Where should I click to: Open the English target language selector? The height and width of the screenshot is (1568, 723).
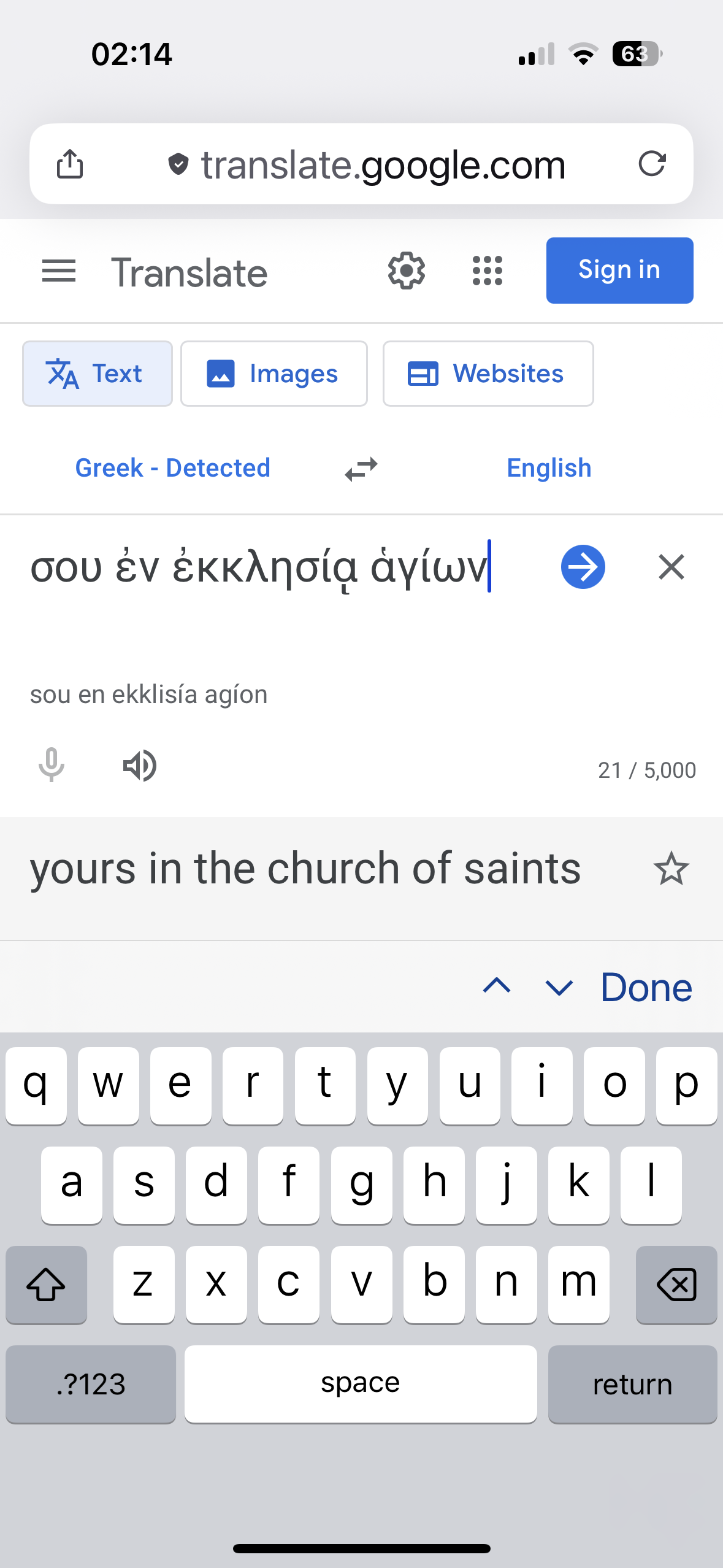[x=549, y=468]
